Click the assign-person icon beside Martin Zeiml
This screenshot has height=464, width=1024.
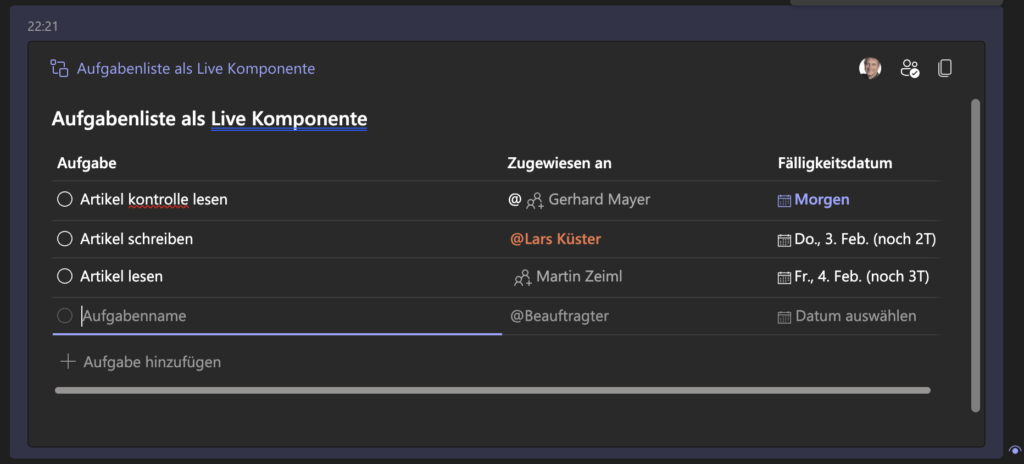click(x=522, y=278)
